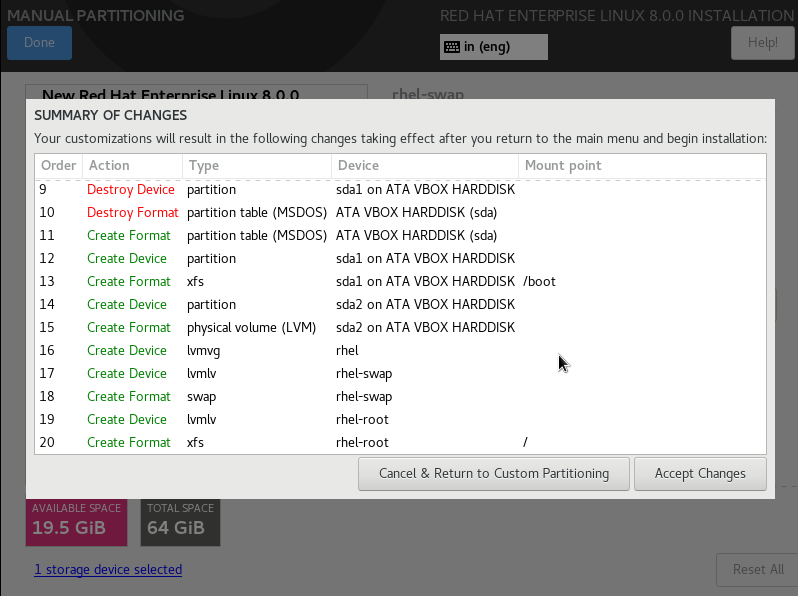Select row 11 Create Format partition table
The image size is (798, 596).
401,235
